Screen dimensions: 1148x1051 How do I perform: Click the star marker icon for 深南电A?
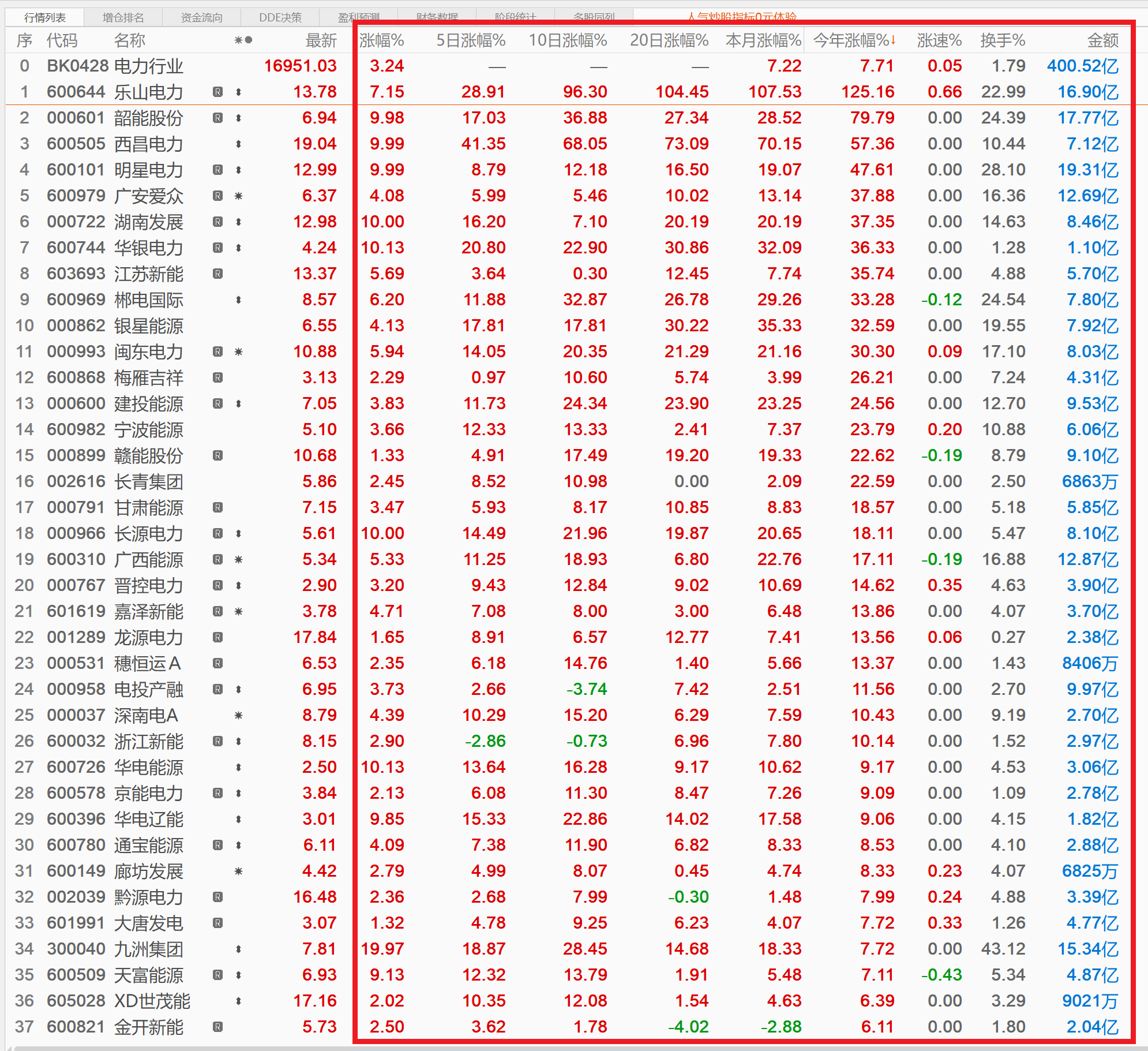238,716
